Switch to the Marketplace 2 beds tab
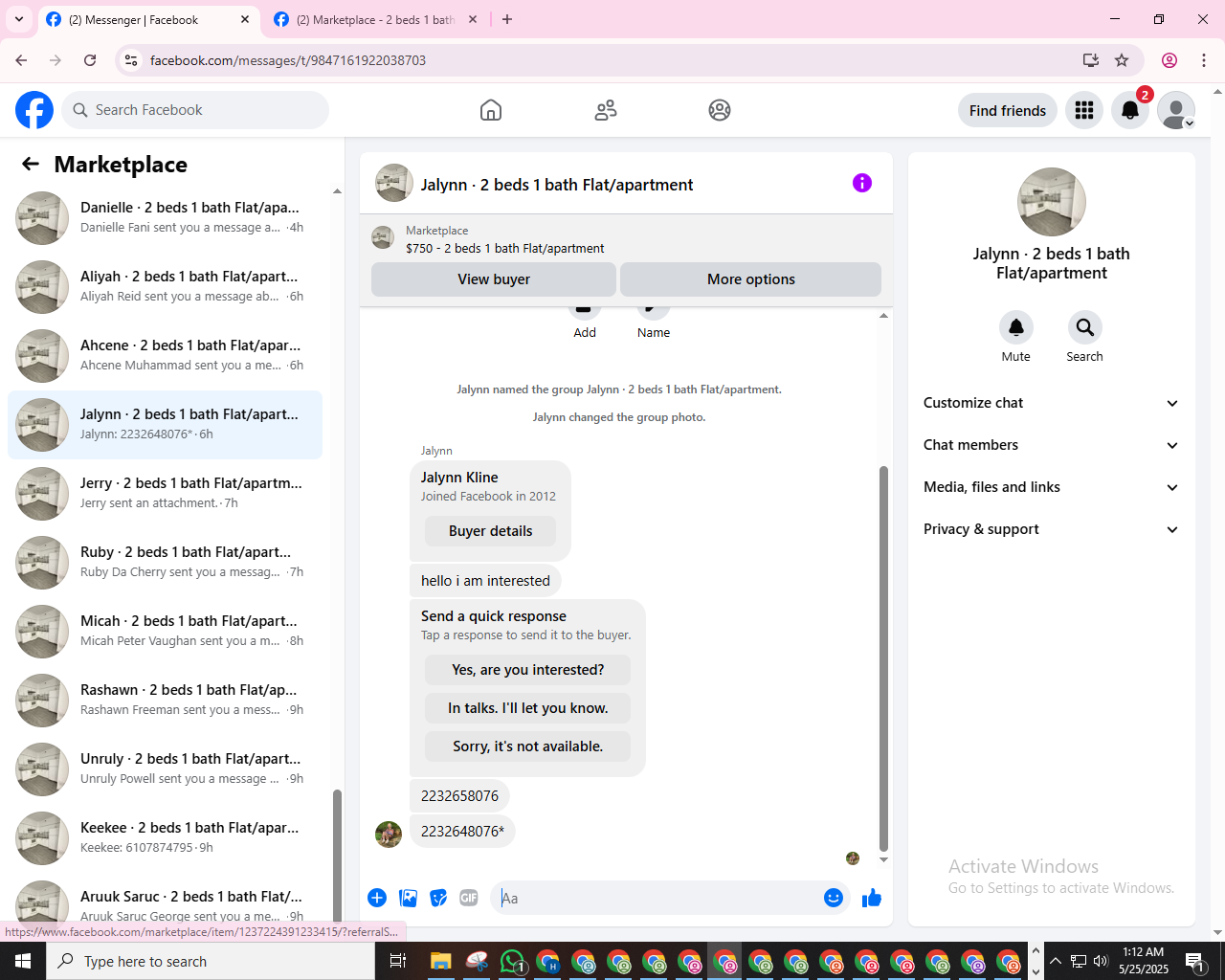The height and width of the screenshot is (980, 1225). pos(375,19)
